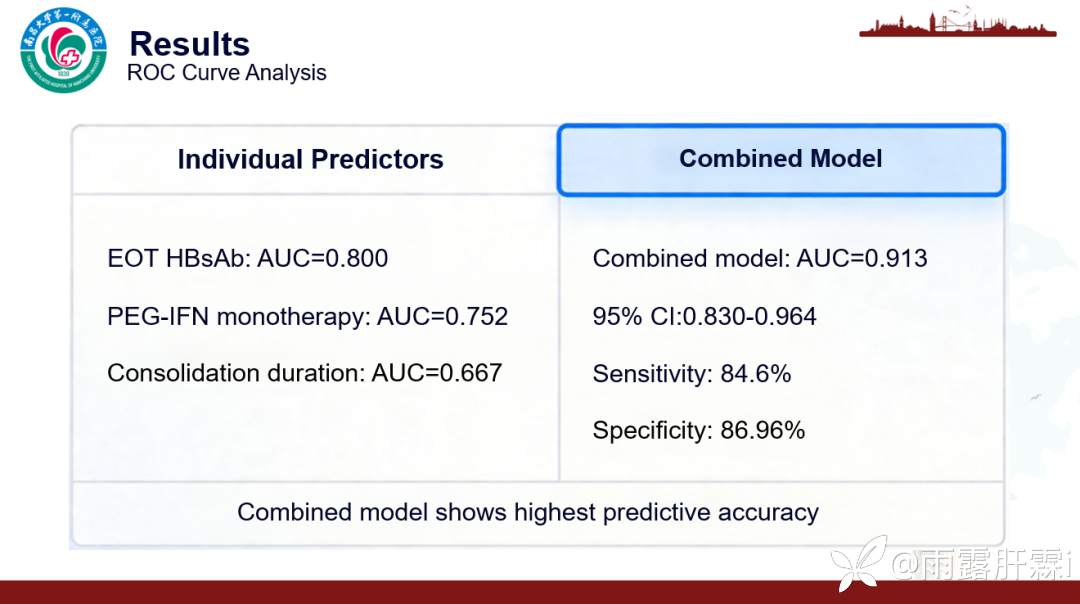Click the Sensitivity 84.6% line
This screenshot has height=604, width=1080.
point(692,374)
